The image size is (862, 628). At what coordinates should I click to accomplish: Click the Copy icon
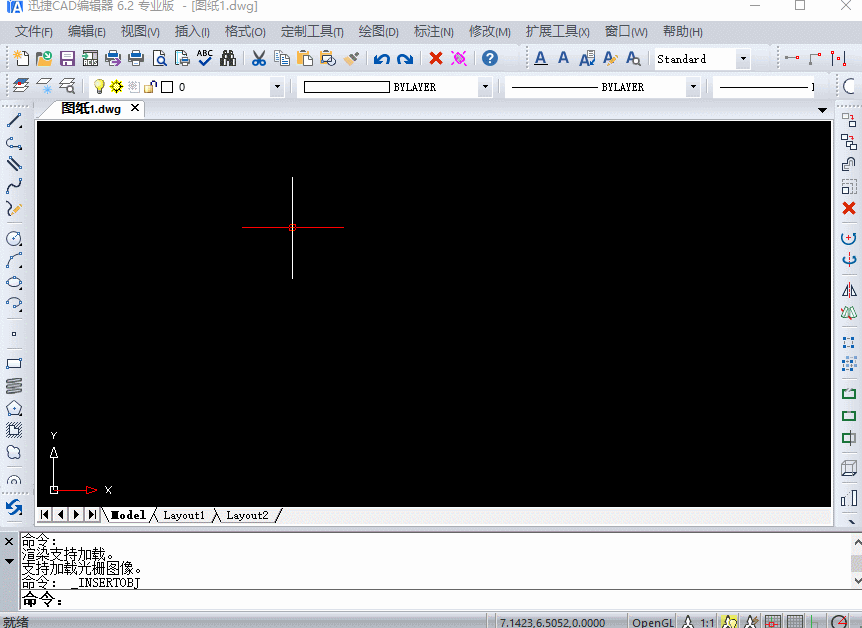[281, 58]
